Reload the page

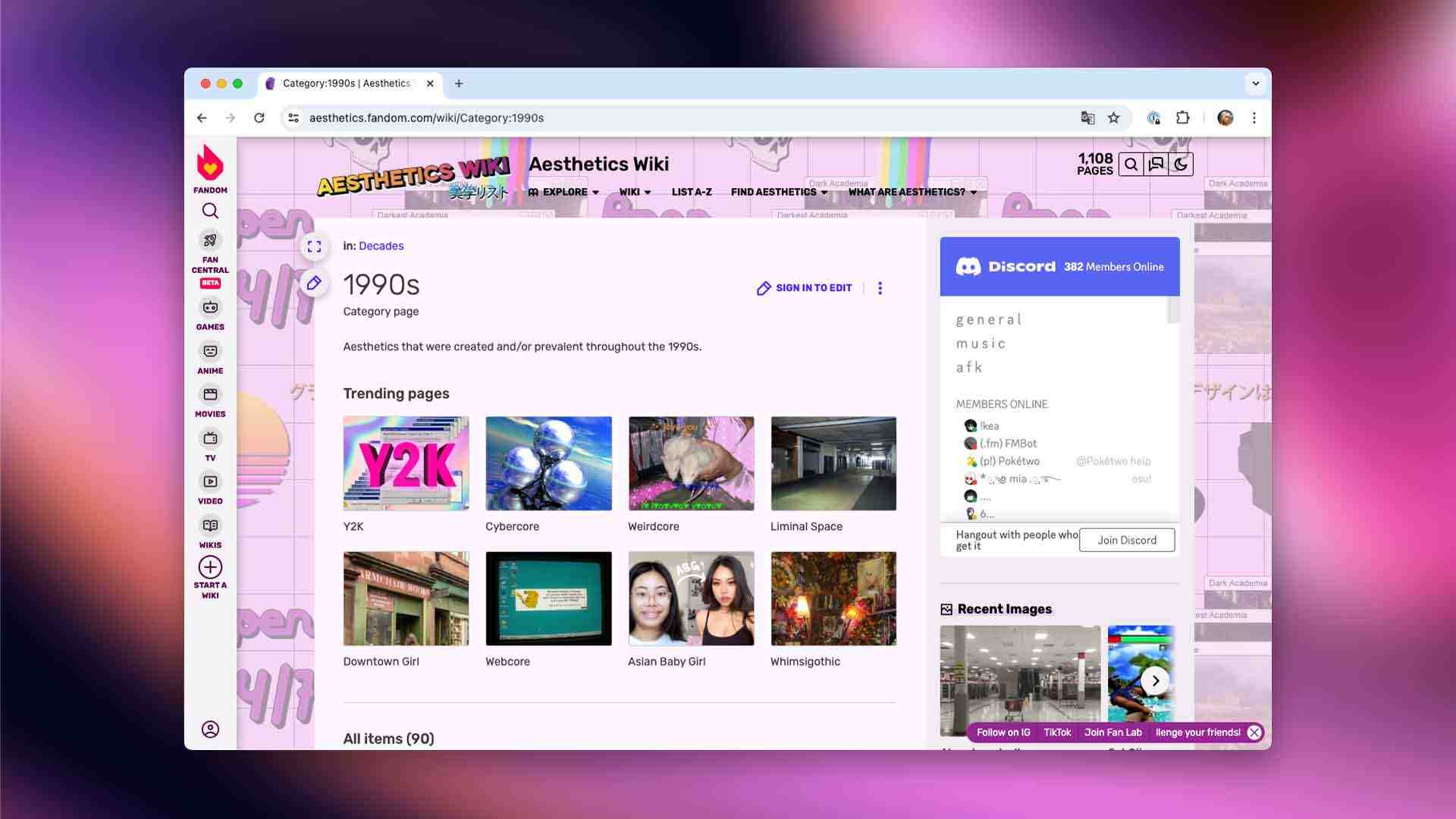259,118
